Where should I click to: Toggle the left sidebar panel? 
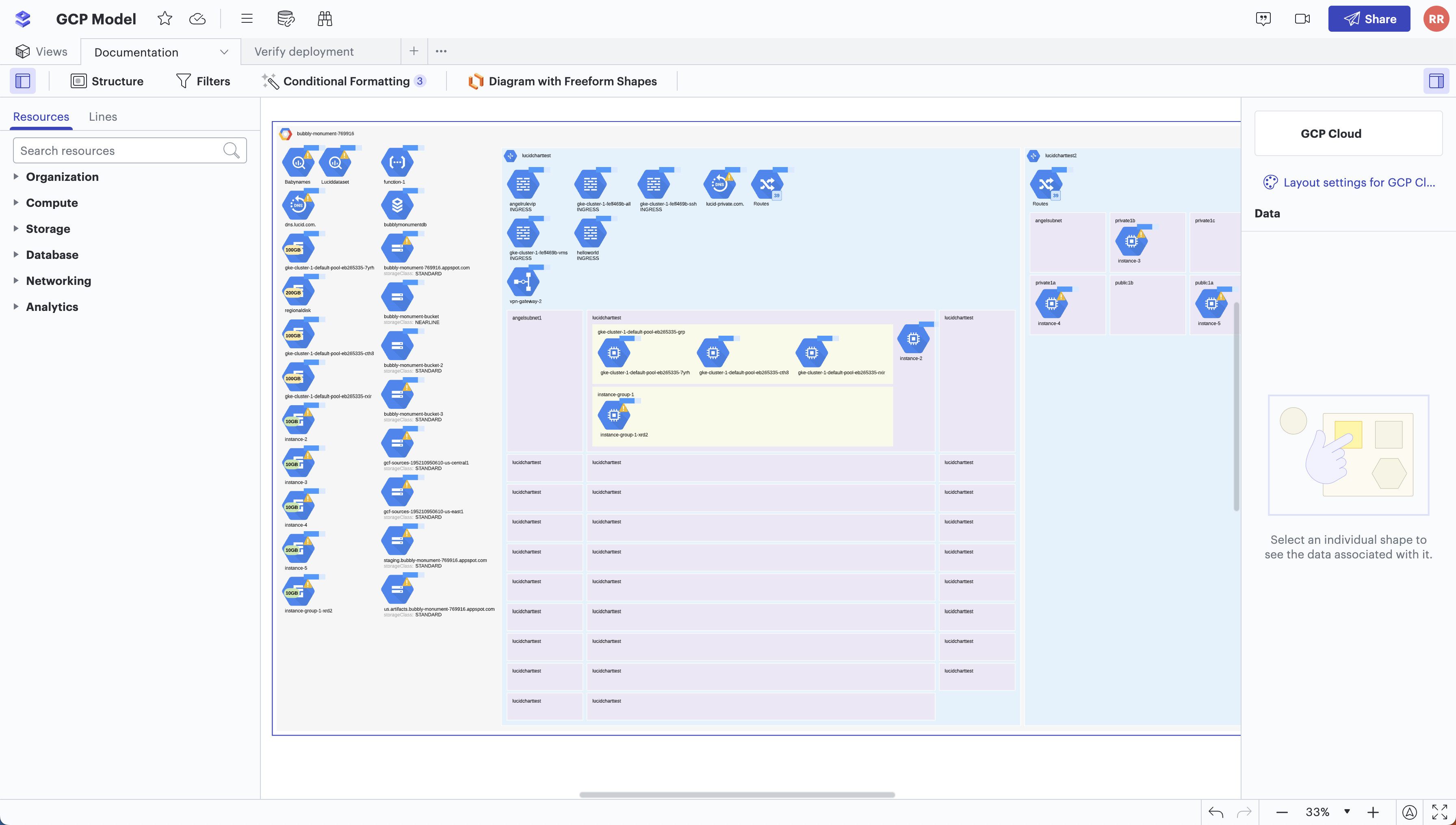coord(23,81)
